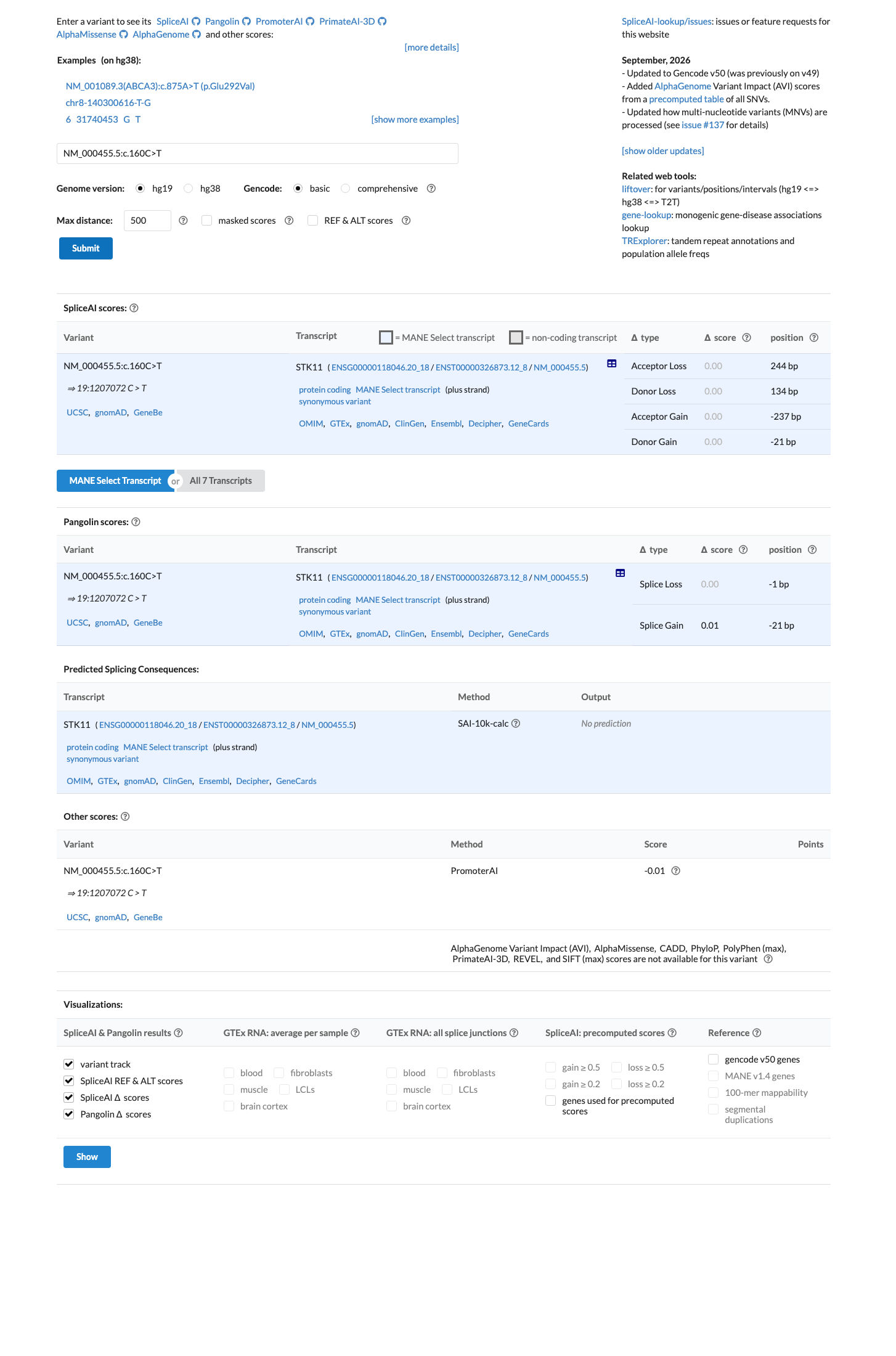
Task: Click help icon beside Max distance field
Action: pos(183,221)
